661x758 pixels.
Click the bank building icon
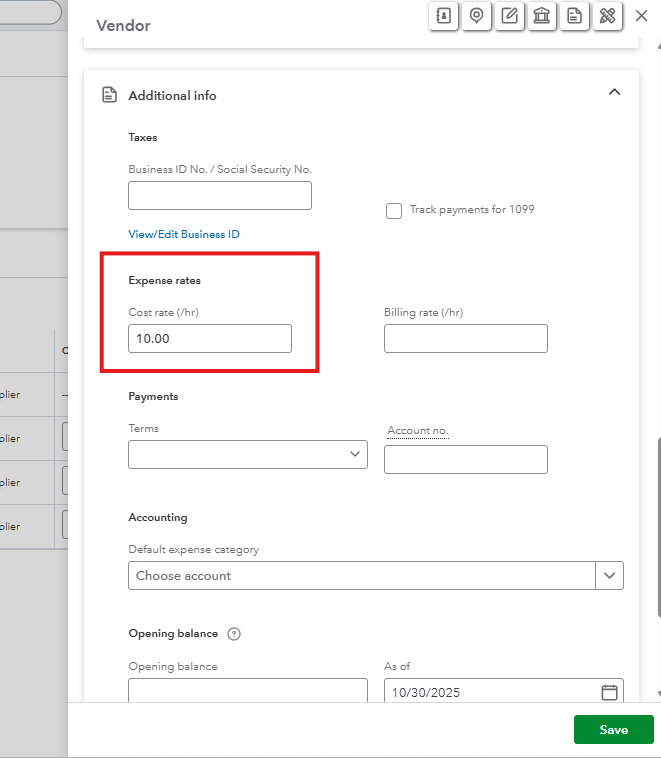(542, 16)
